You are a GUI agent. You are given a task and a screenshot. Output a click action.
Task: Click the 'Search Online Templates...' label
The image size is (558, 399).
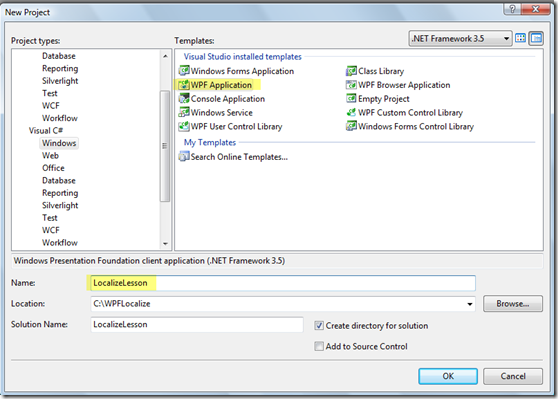[x=239, y=157]
